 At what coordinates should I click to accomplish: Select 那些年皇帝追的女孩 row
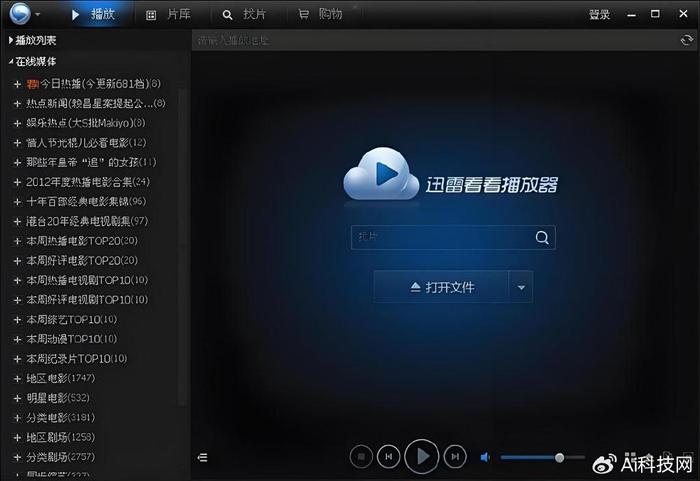92,162
